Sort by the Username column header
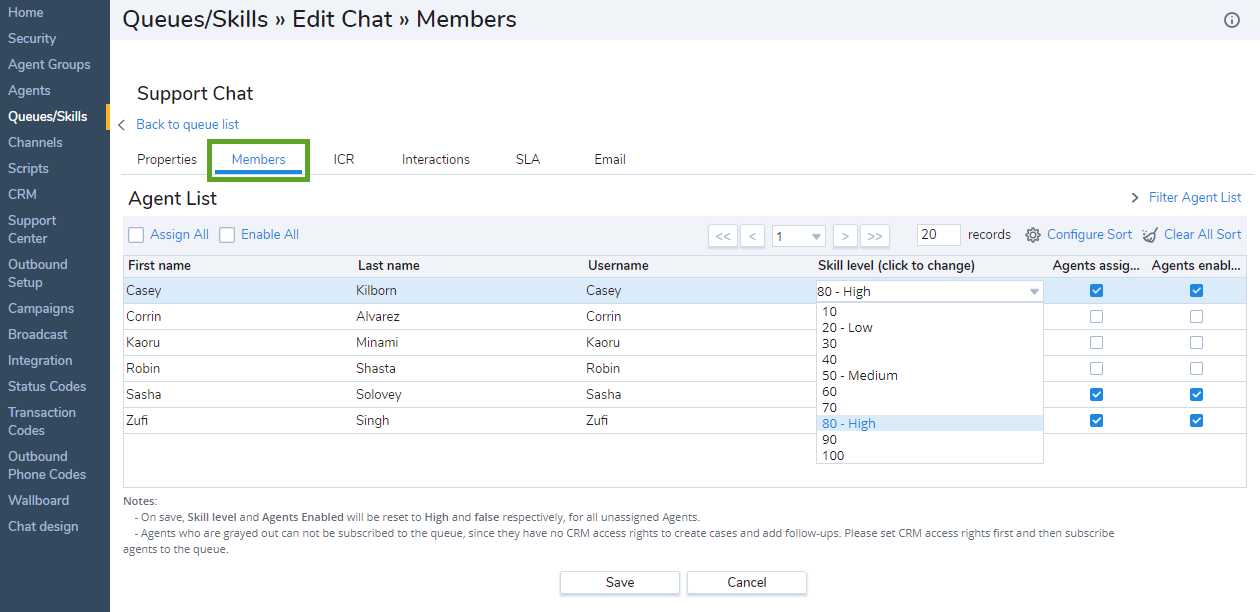The width and height of the screenshot is (1260, 612). 617,266
